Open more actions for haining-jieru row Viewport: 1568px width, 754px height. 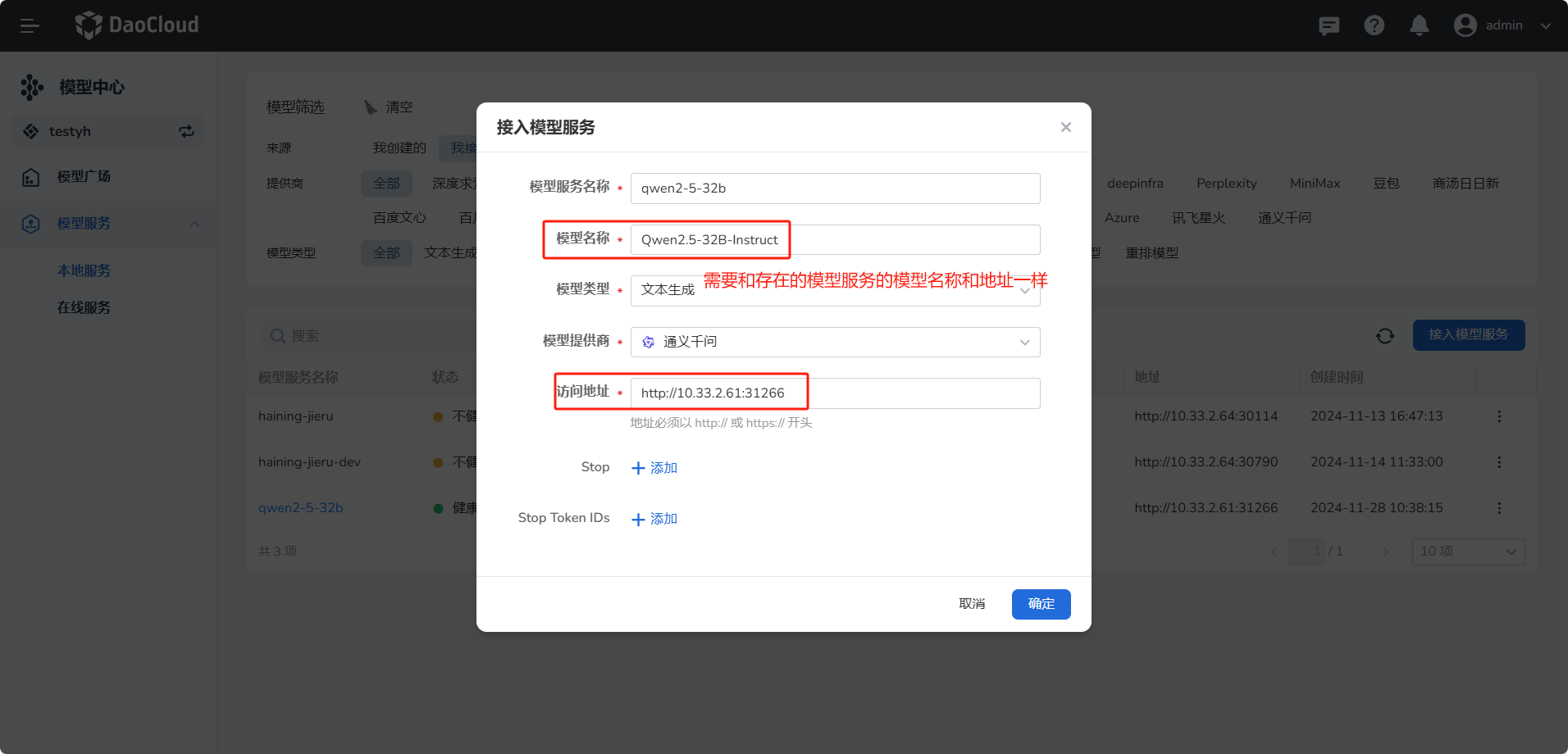[1499, 416]
